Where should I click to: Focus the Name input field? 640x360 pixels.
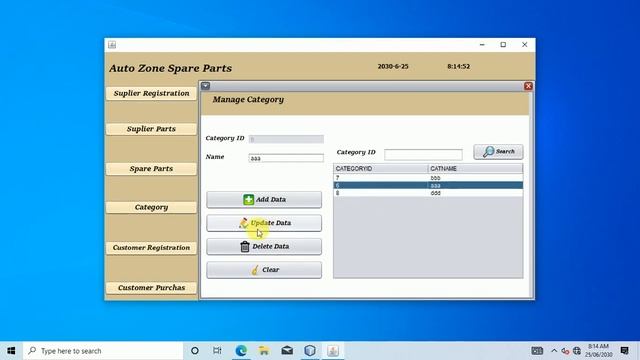286,158
